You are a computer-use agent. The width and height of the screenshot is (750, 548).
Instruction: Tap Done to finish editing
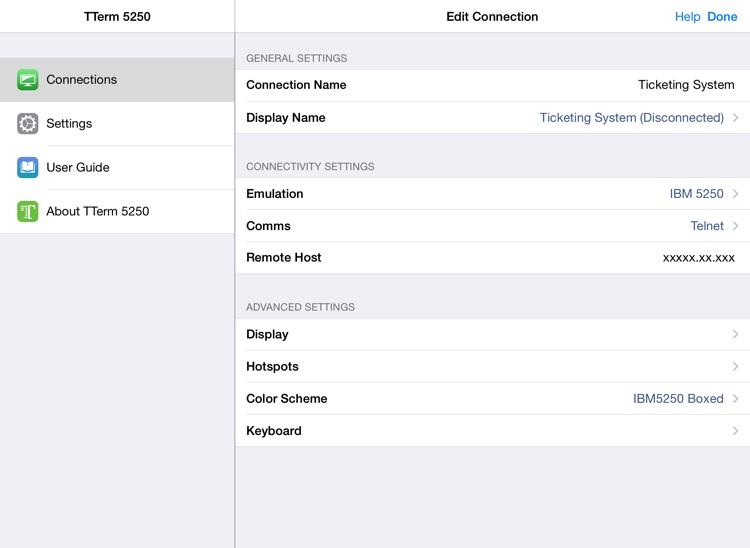(722, 17)
